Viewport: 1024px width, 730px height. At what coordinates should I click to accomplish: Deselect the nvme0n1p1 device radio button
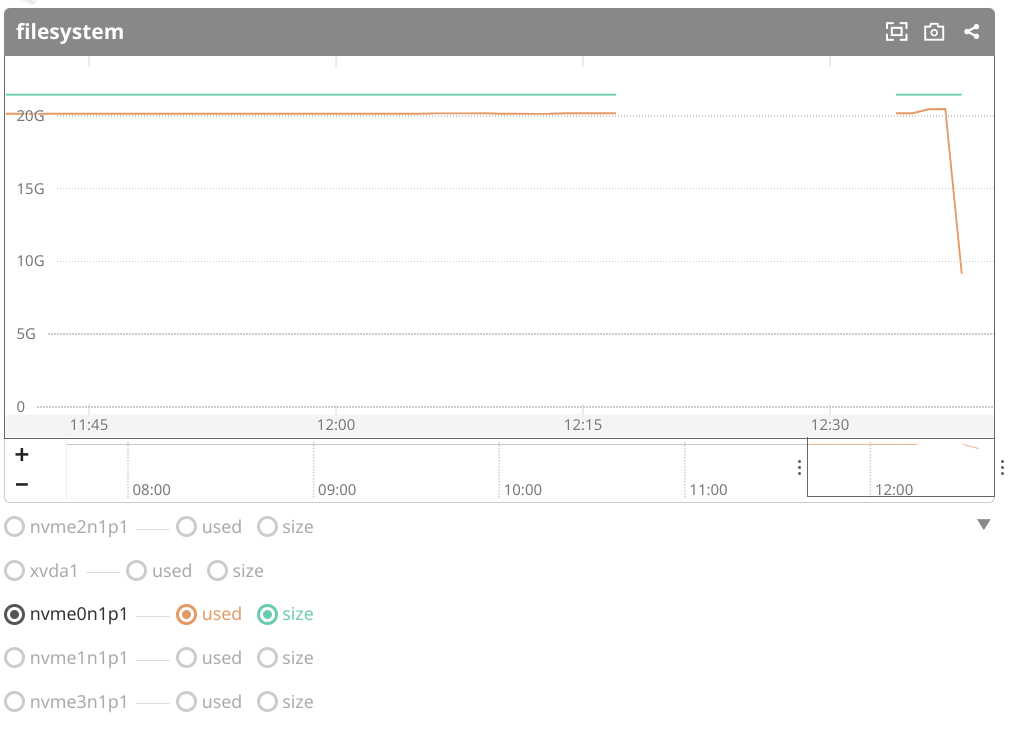point(15,614)
